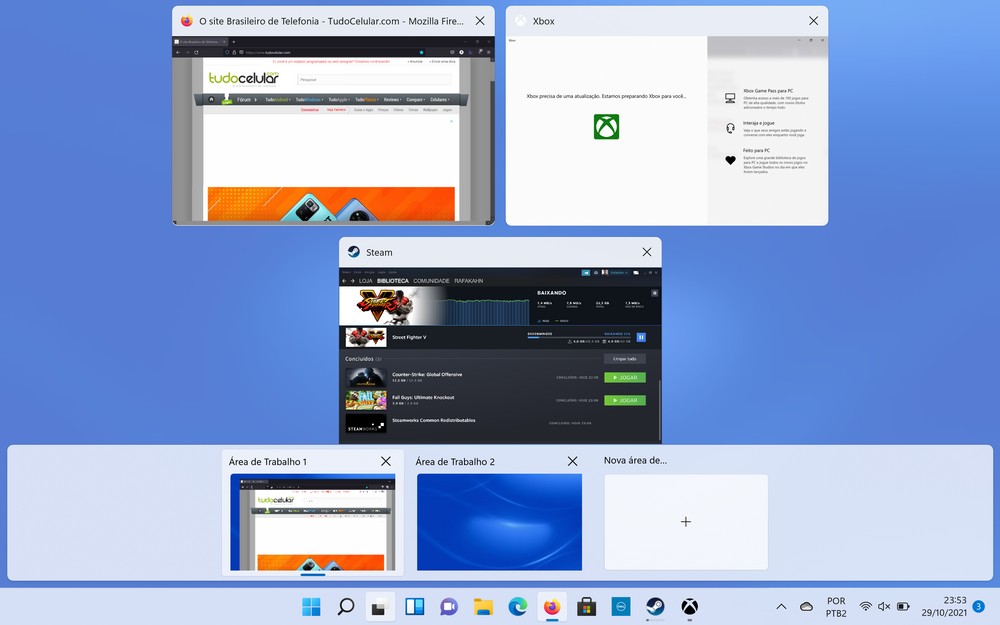Screen dimensions: 1000x625
Task: Open the Windows Start menu
Action: [x=312, y=606]
